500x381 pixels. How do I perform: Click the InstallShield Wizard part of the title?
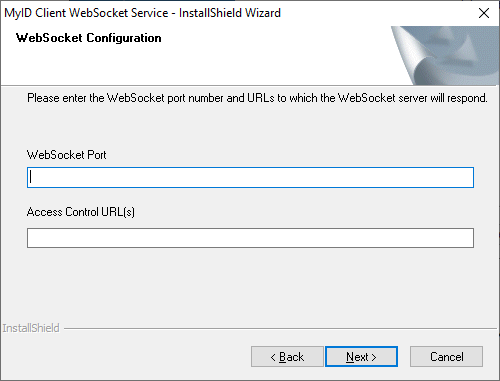click(230, 13)
